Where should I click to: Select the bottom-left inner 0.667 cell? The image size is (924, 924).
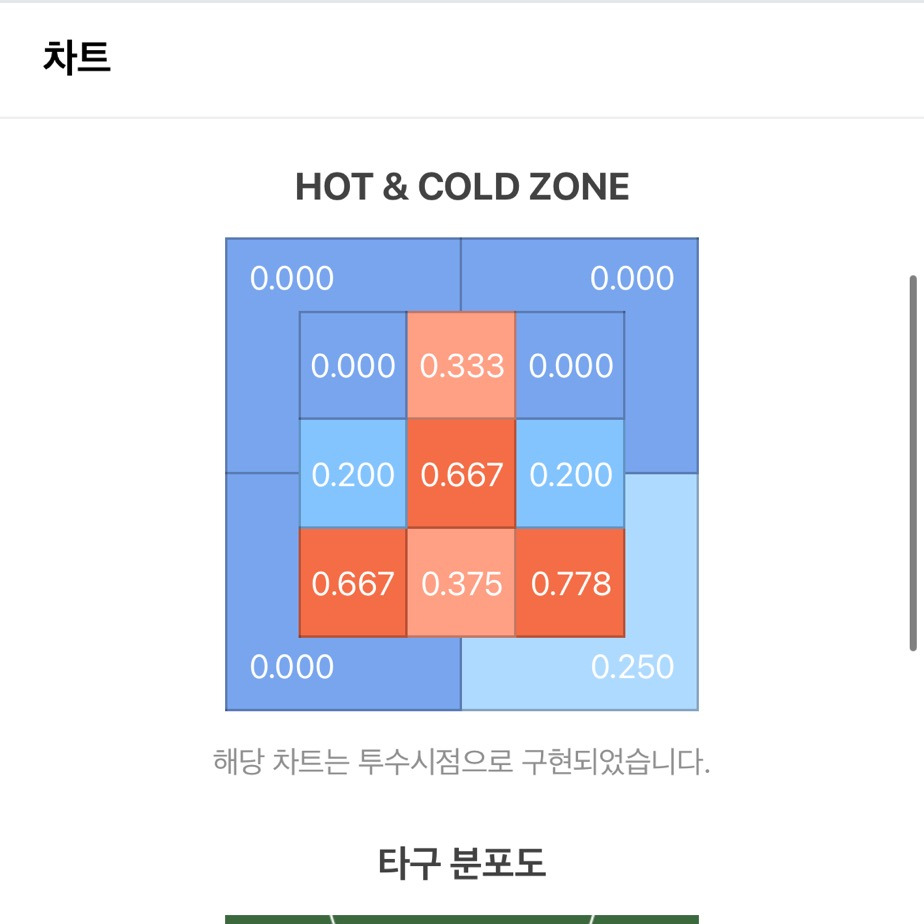tap(353, 583)
